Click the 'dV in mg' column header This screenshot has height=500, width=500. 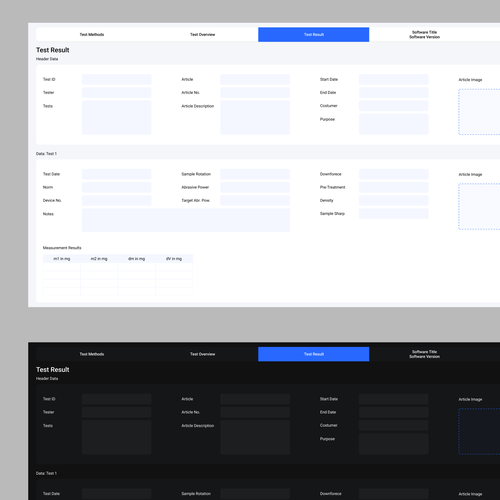coord(174,259)
